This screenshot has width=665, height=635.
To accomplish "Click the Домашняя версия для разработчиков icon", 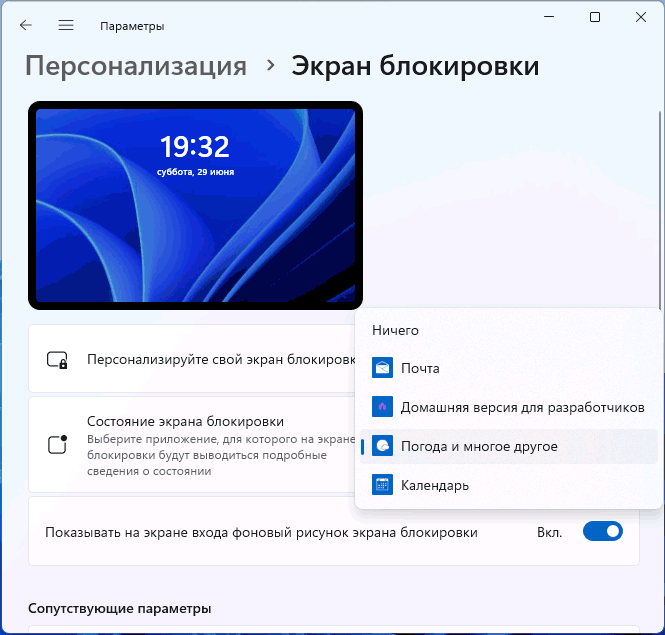I will 382,407.
